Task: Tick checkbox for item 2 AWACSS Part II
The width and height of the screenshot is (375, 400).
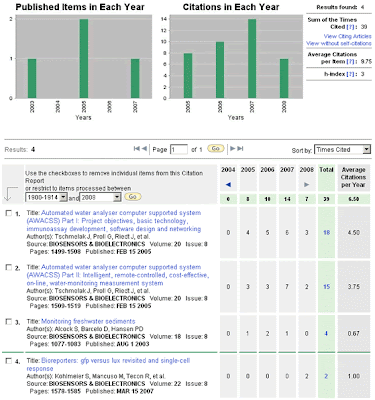Action: (9, 267)
